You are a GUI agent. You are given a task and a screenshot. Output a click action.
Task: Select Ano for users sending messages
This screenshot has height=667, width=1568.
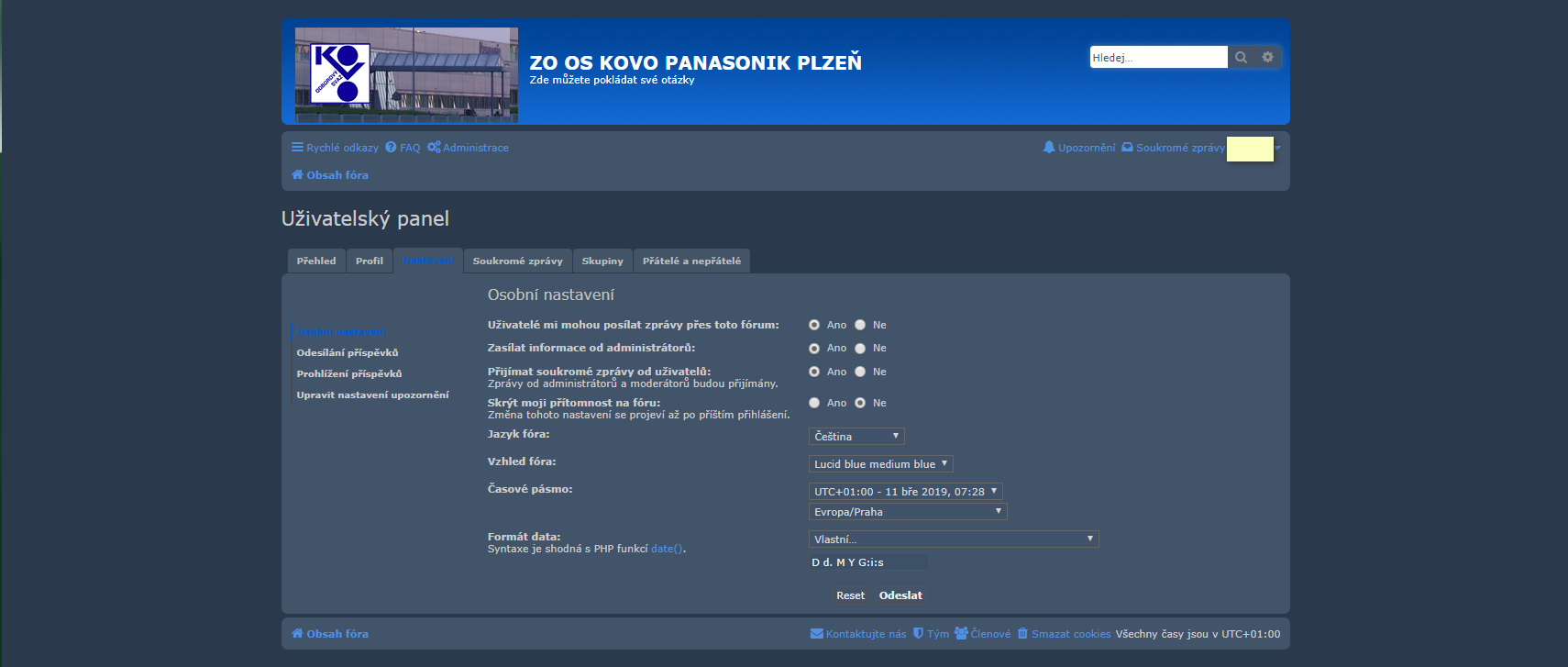814,325
